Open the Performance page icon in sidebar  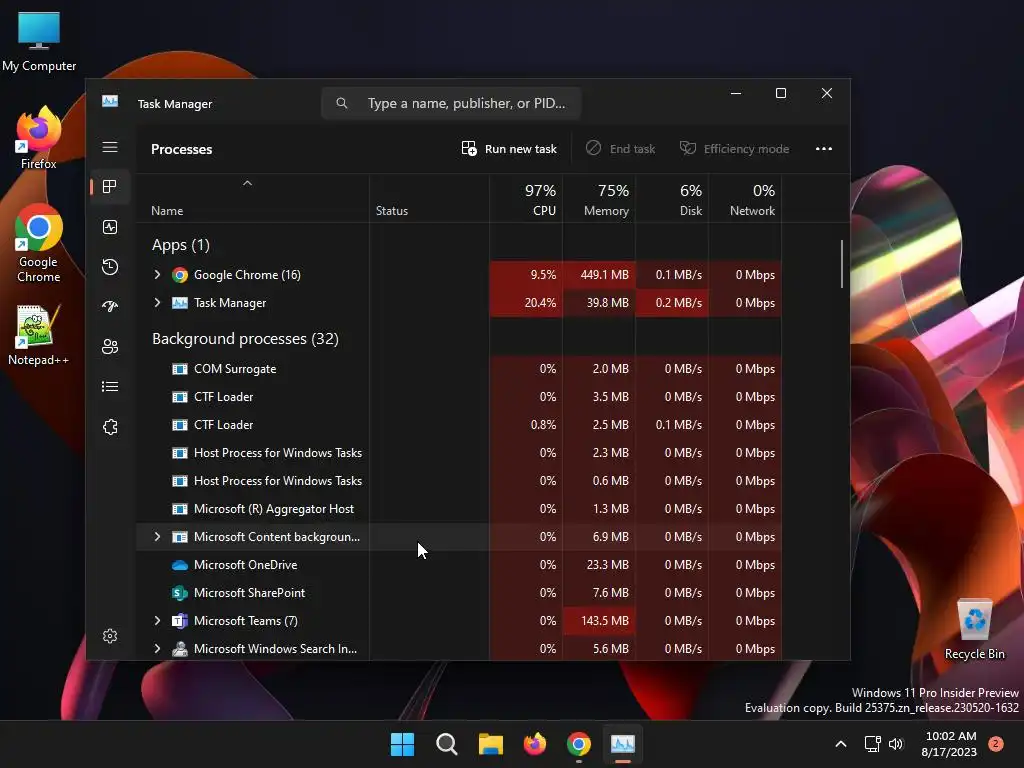click(x=110, y=227)
